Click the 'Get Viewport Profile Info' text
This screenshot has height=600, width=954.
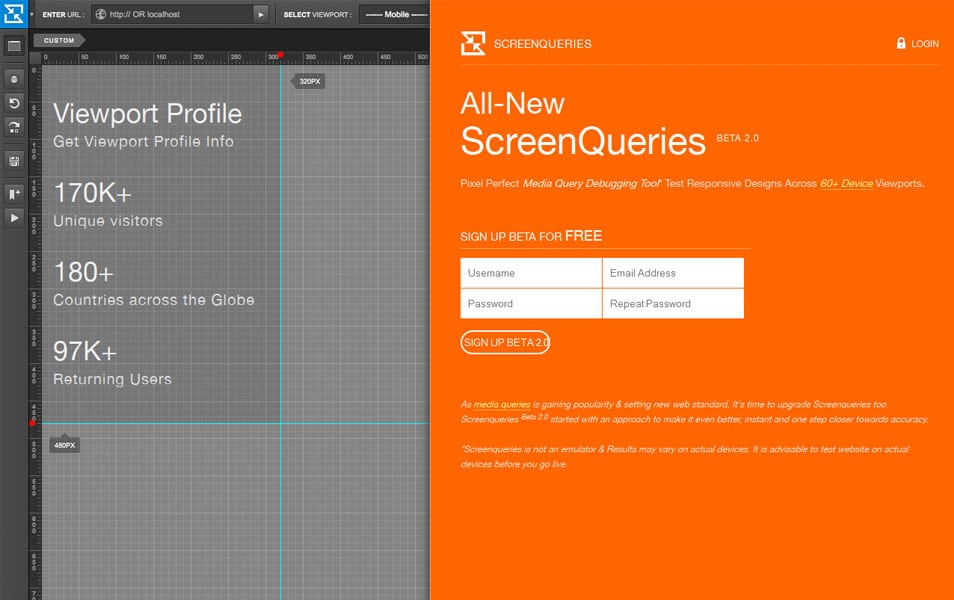tap(143, 141)
